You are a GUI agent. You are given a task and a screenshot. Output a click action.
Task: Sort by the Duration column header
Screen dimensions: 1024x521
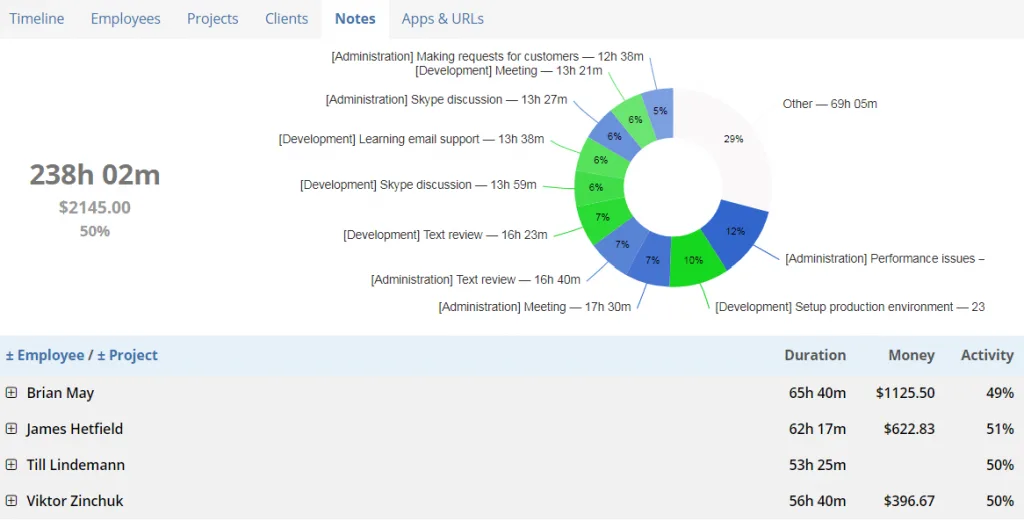(815, 355)
